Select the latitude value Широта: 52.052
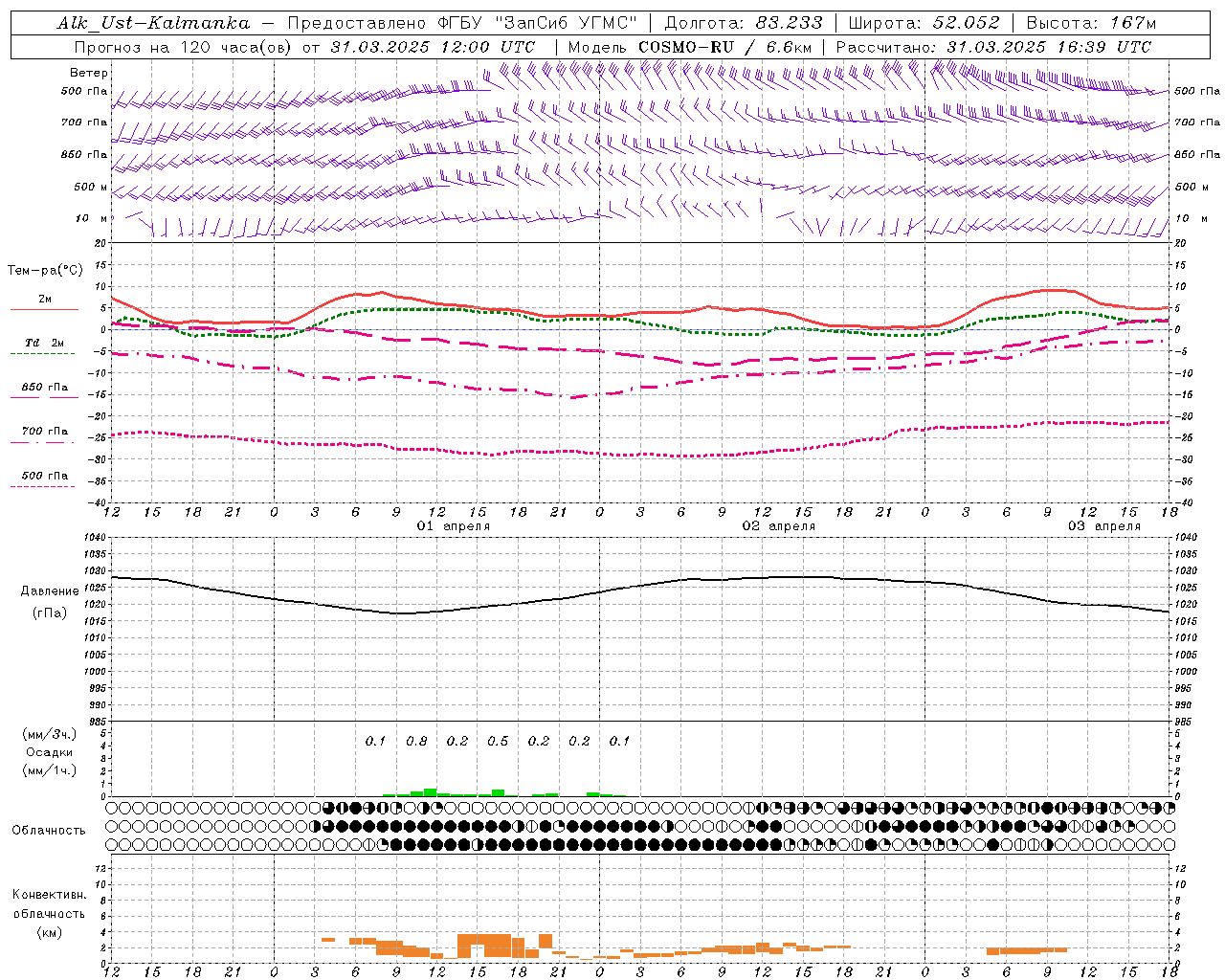The height and width of the screenshot is (980, 1225). tap(924, 23)
